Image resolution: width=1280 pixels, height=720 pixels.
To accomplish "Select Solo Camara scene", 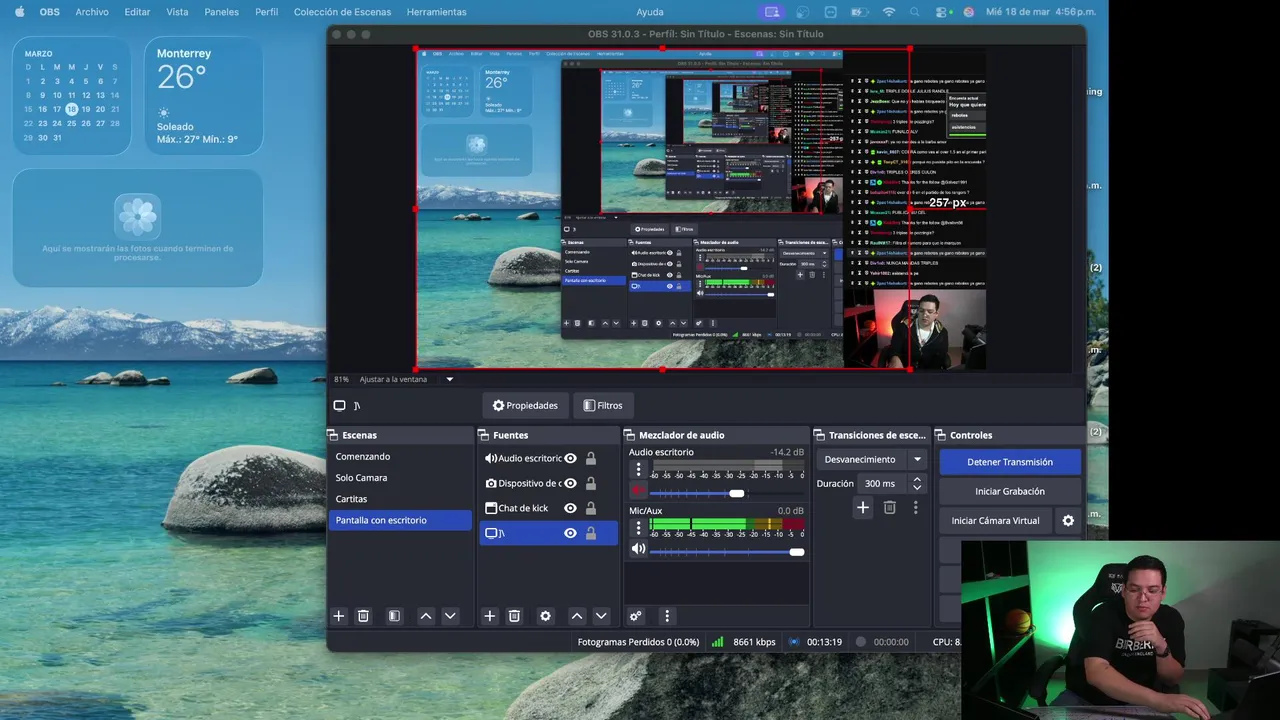I will click(400, 478).
